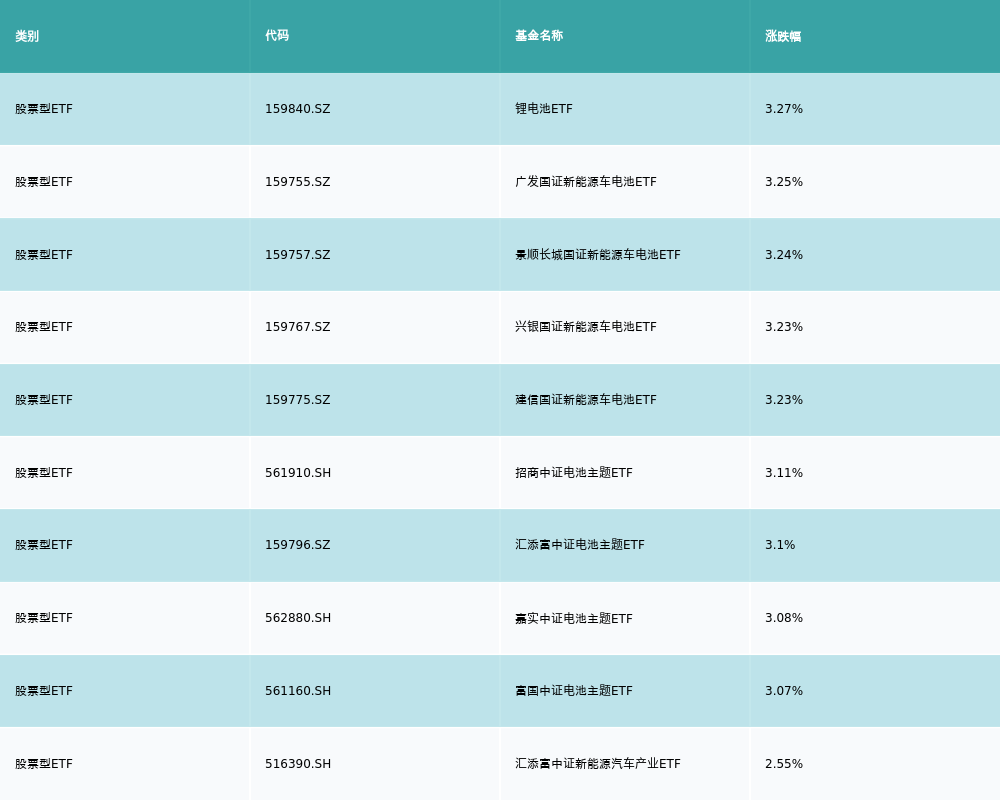This screenshot has height=800, width=1000.
Task: Click 股票型ETF in the 159757.SZ row
Action: [44, 255]
